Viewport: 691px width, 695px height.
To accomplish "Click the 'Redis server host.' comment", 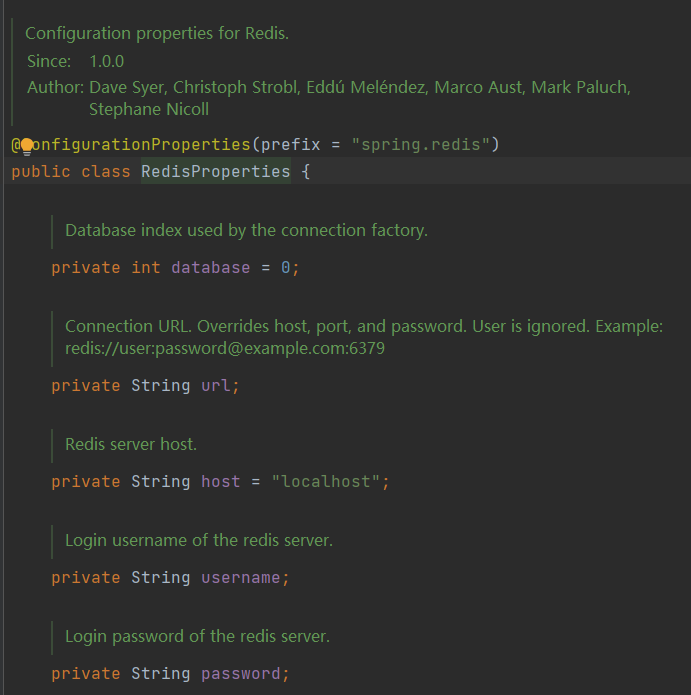I will 131,444.
